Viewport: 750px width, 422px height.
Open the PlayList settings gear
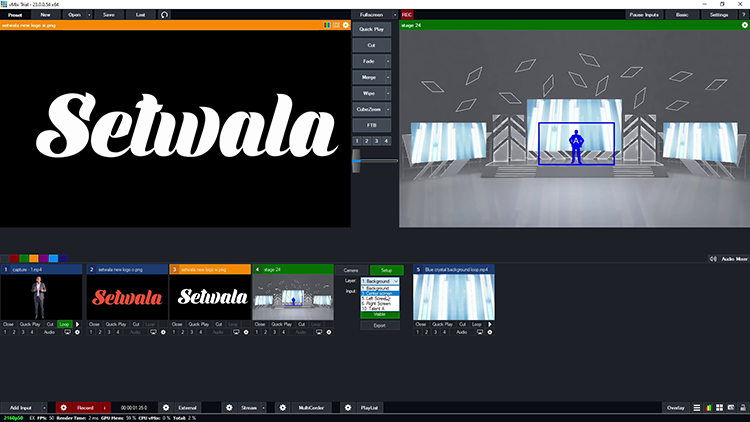pyautogui.click(x=347, y=408)
